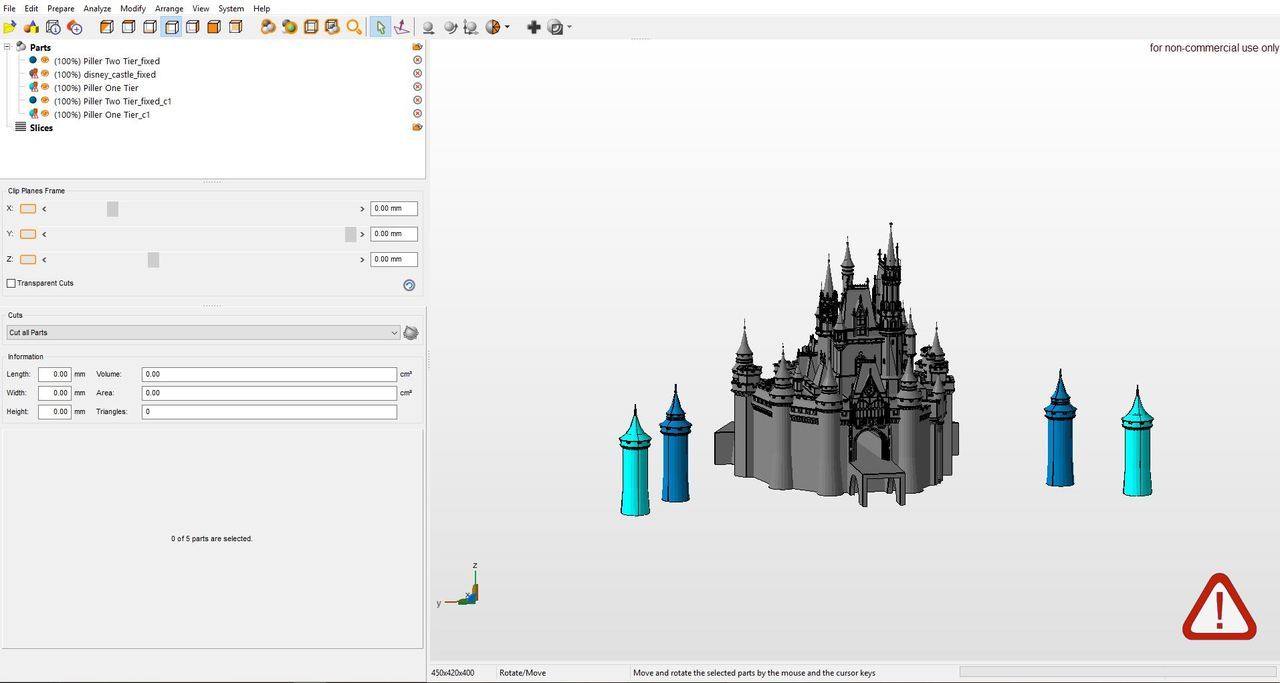Select the green arrow selection mode tool
1280x683 pixels.
click(380, 27)
